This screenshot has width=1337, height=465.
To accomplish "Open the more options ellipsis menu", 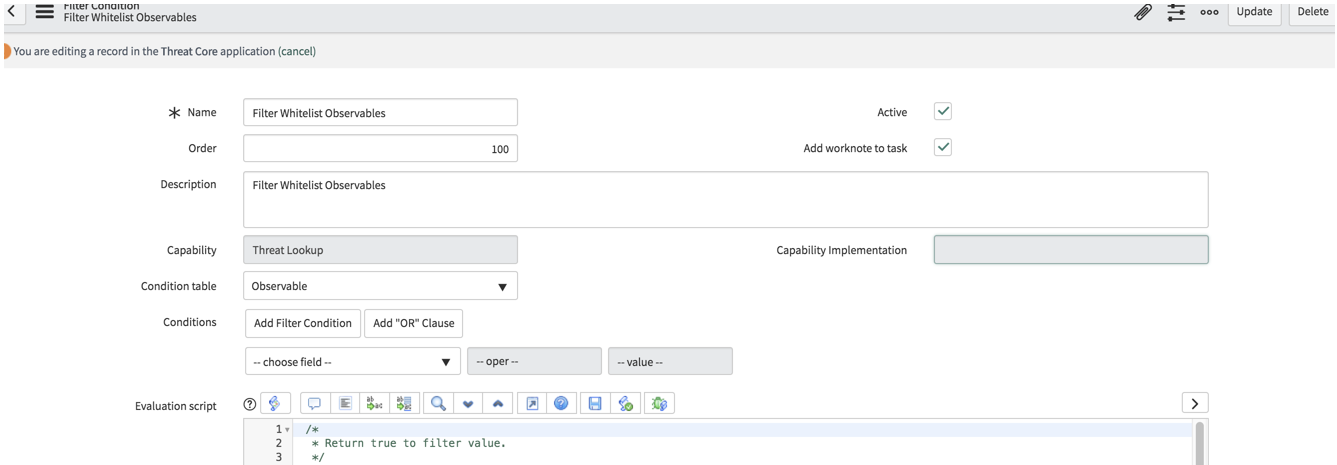I will (1209, 12).
